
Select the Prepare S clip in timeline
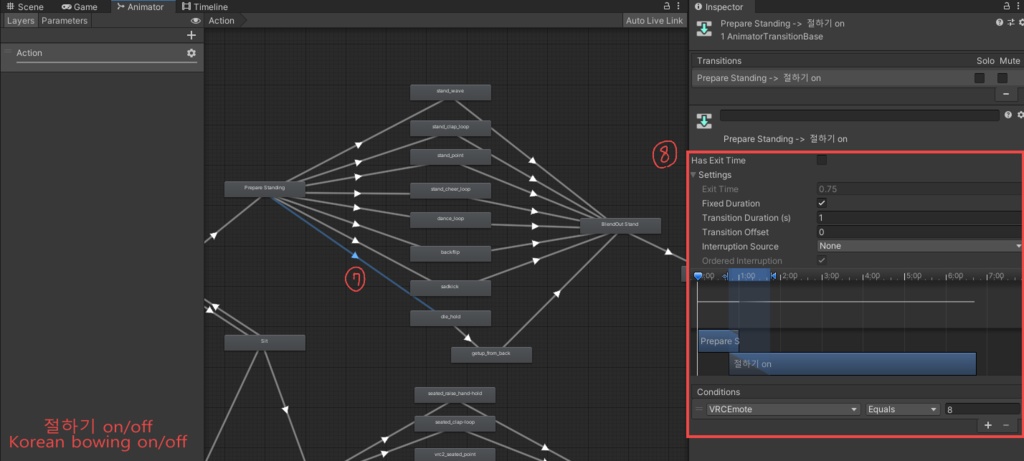point(718,341)
